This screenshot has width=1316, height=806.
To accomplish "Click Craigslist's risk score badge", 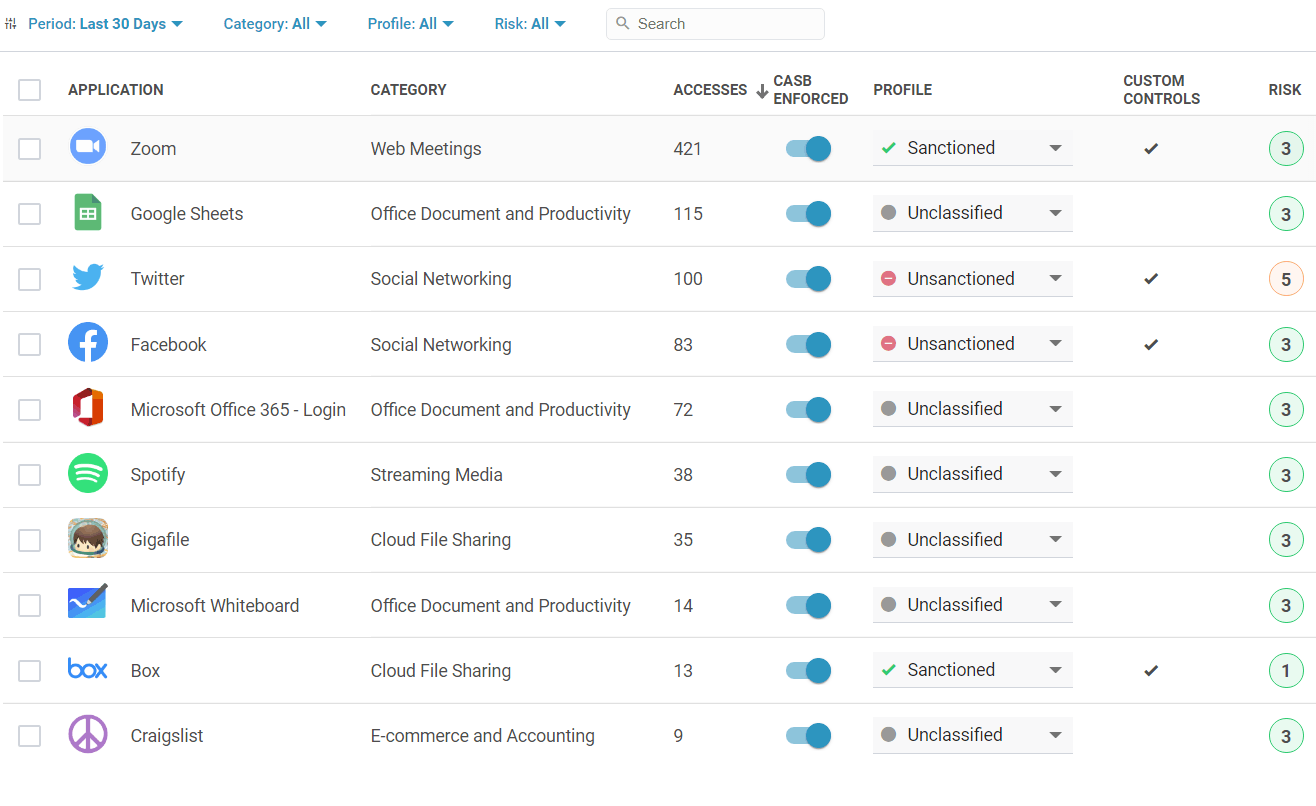I will coord(1286,737).
